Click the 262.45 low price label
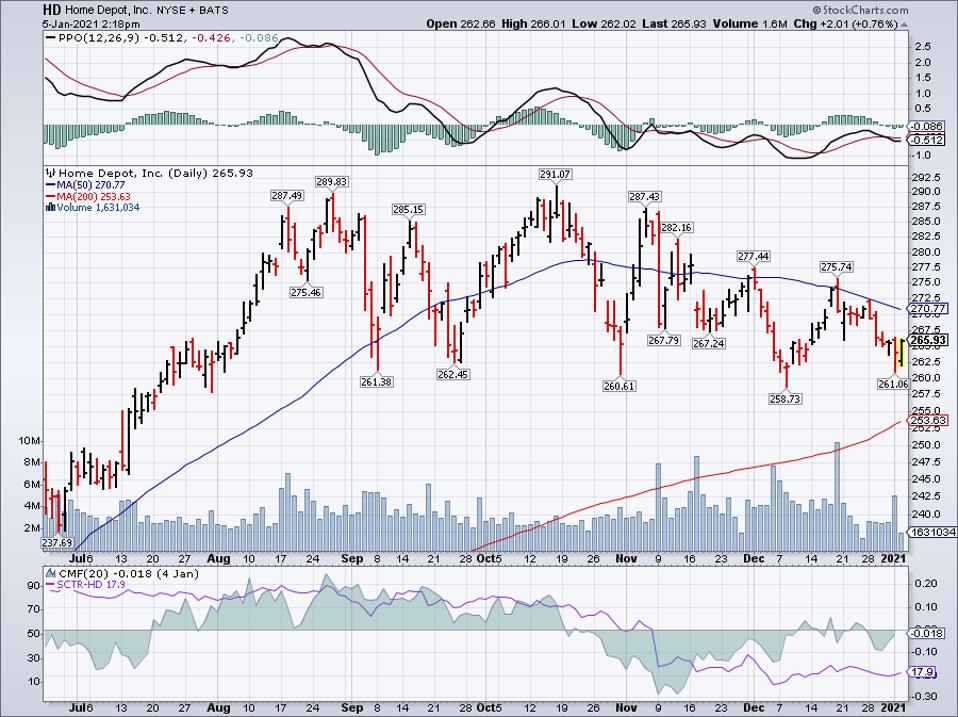 pyautogui.click(x=453, y=374)
